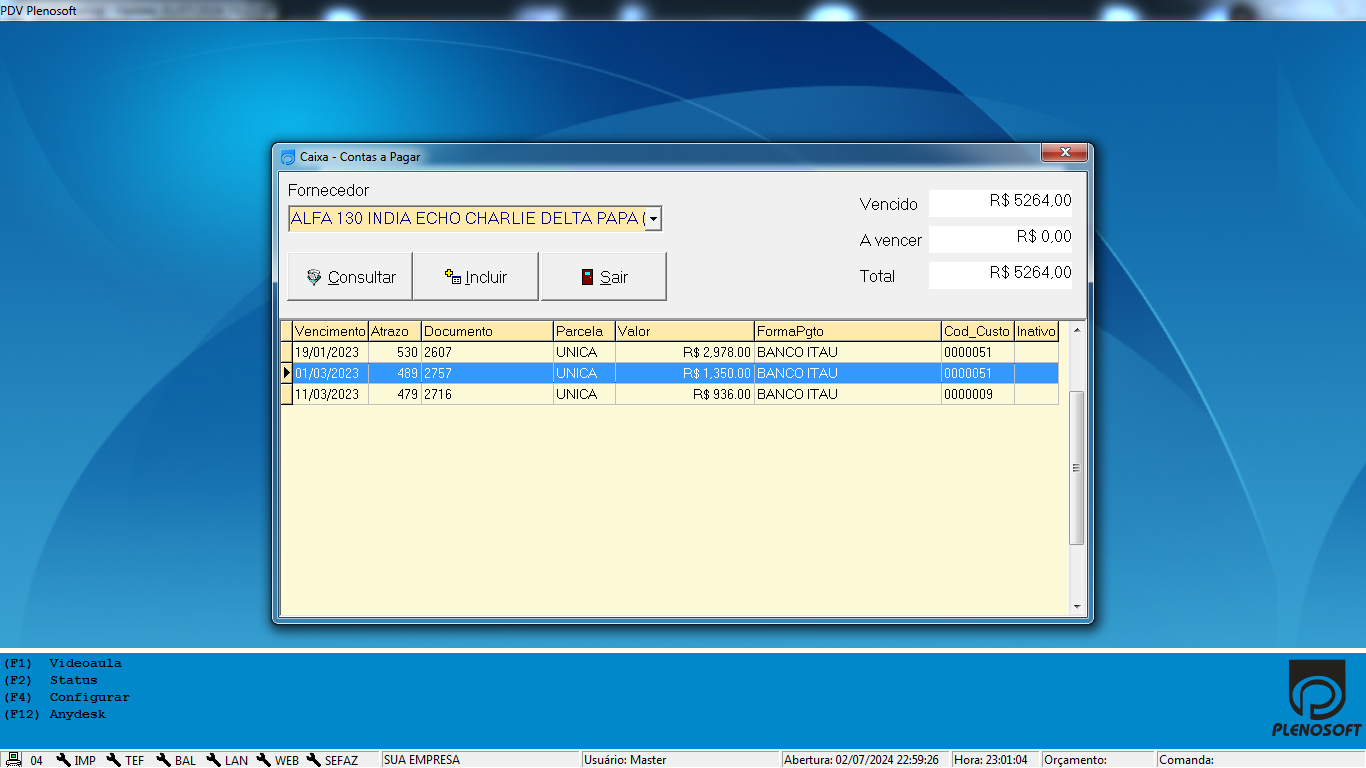Click the IMP wrench status icon
The height and width of the screenshot is (768, 1366).
click(x=64, y=760)
